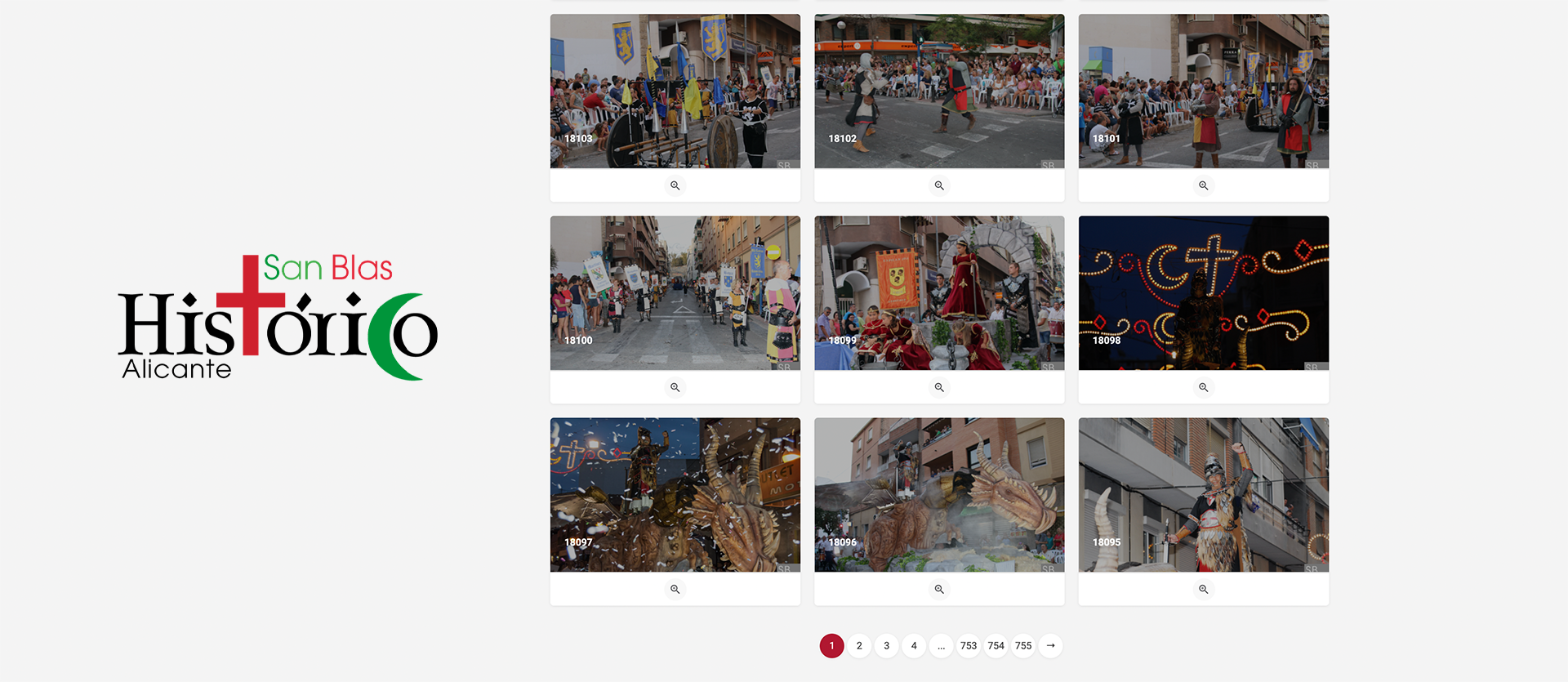Go to page 754
The height and width of the screenshot is (682, 1568).
click(x=996, y=645)
